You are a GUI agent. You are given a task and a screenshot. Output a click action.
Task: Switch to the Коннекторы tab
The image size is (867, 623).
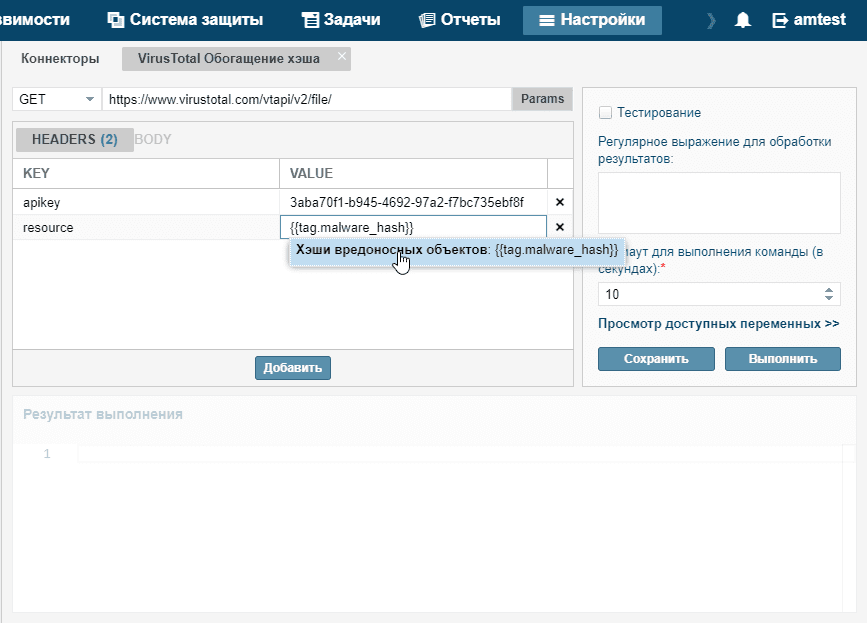60,59
